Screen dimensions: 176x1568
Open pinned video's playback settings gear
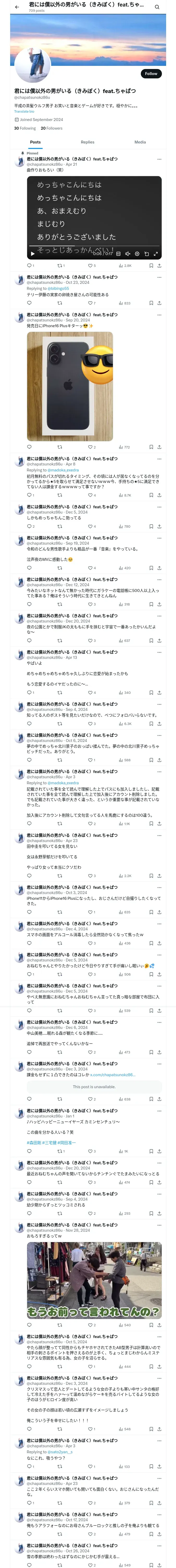[137, 254]
